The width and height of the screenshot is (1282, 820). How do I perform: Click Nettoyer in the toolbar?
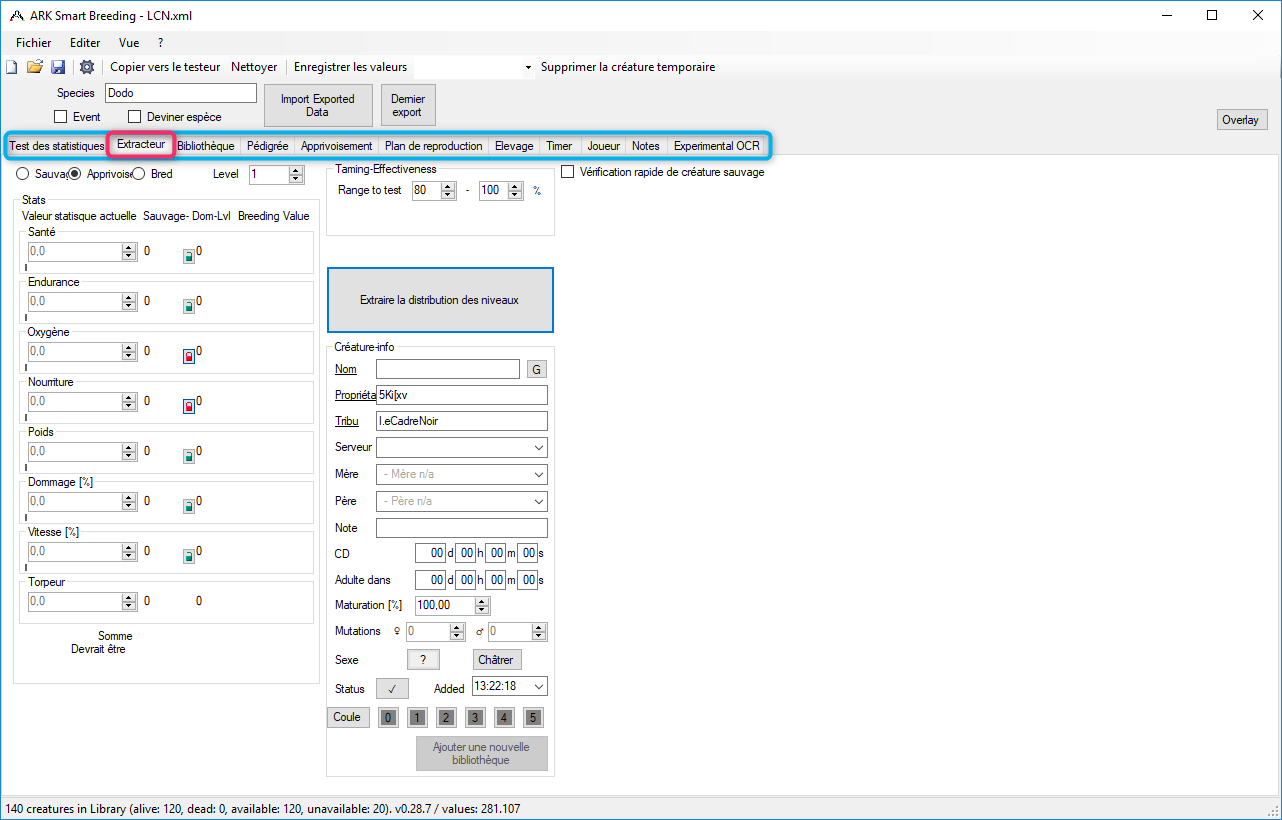pyautogui.click(x=254, y=67)
